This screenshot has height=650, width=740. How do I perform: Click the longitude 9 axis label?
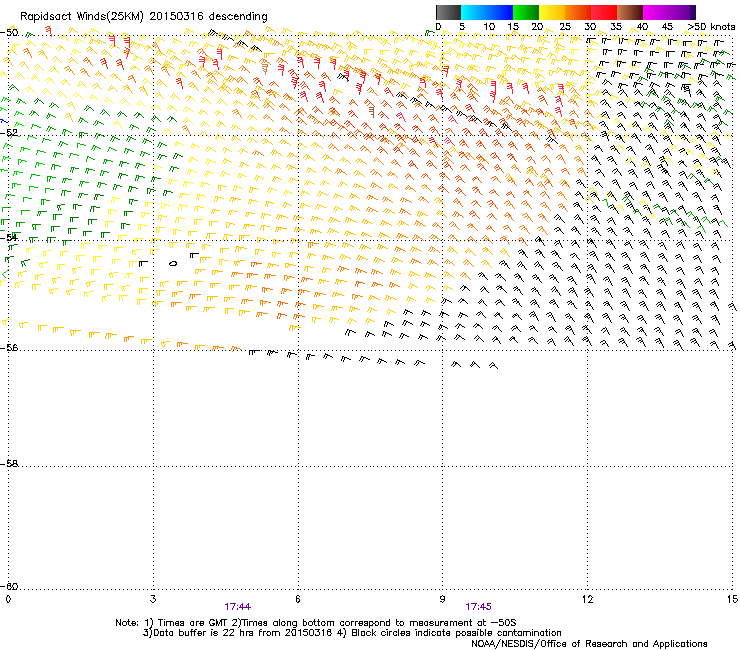pyautogui.click(x=442, y=599)
